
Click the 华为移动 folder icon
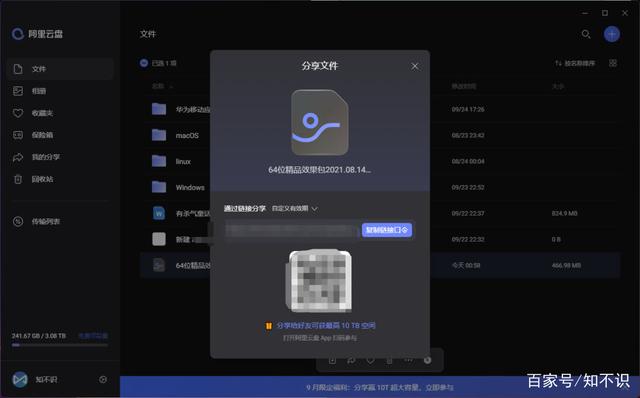point(159,109)
